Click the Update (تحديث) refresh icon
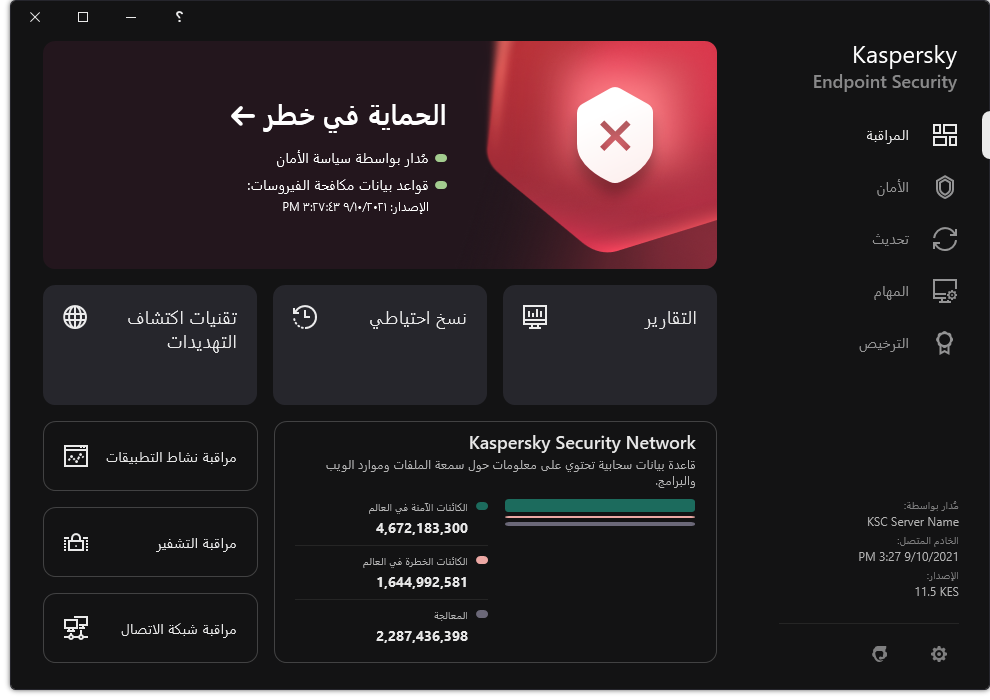The width and height of the screenshot is (990, 700). tap(944, 239)
